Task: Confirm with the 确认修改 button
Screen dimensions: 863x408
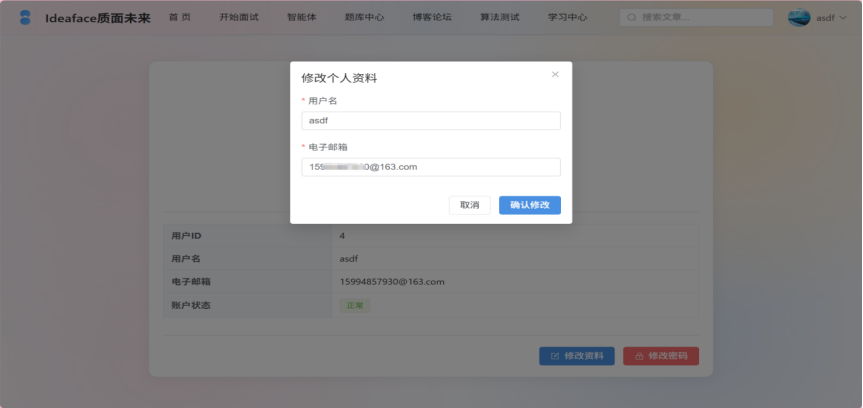Action: [529, 205]
